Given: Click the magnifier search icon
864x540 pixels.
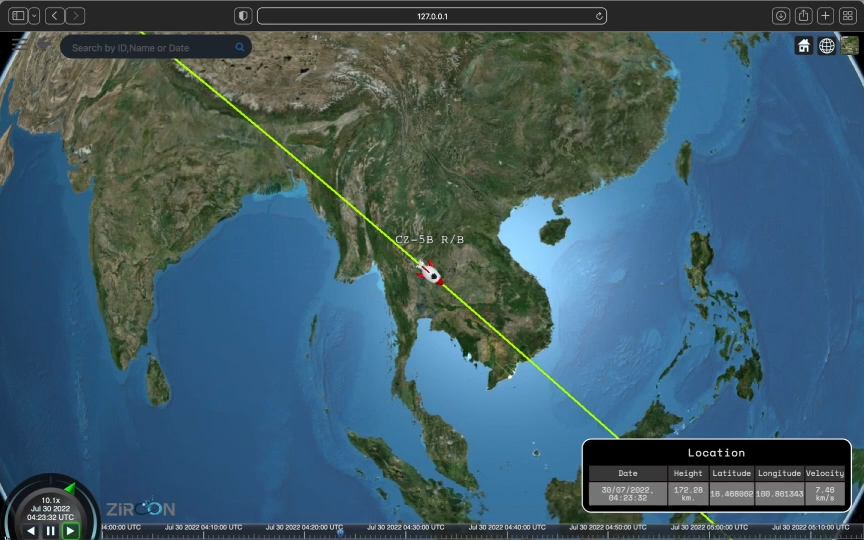Looking at the screenshot, I should (240, 47).
